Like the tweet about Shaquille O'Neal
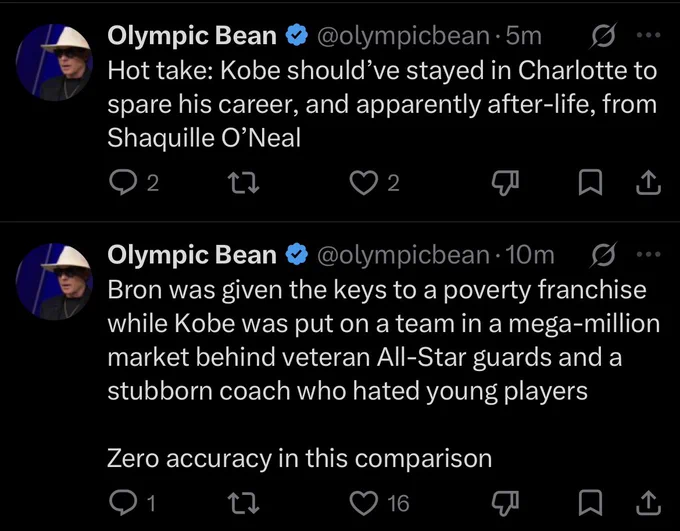Image resolution: width=680 pixels, height=531 pixels. [363, 183]
